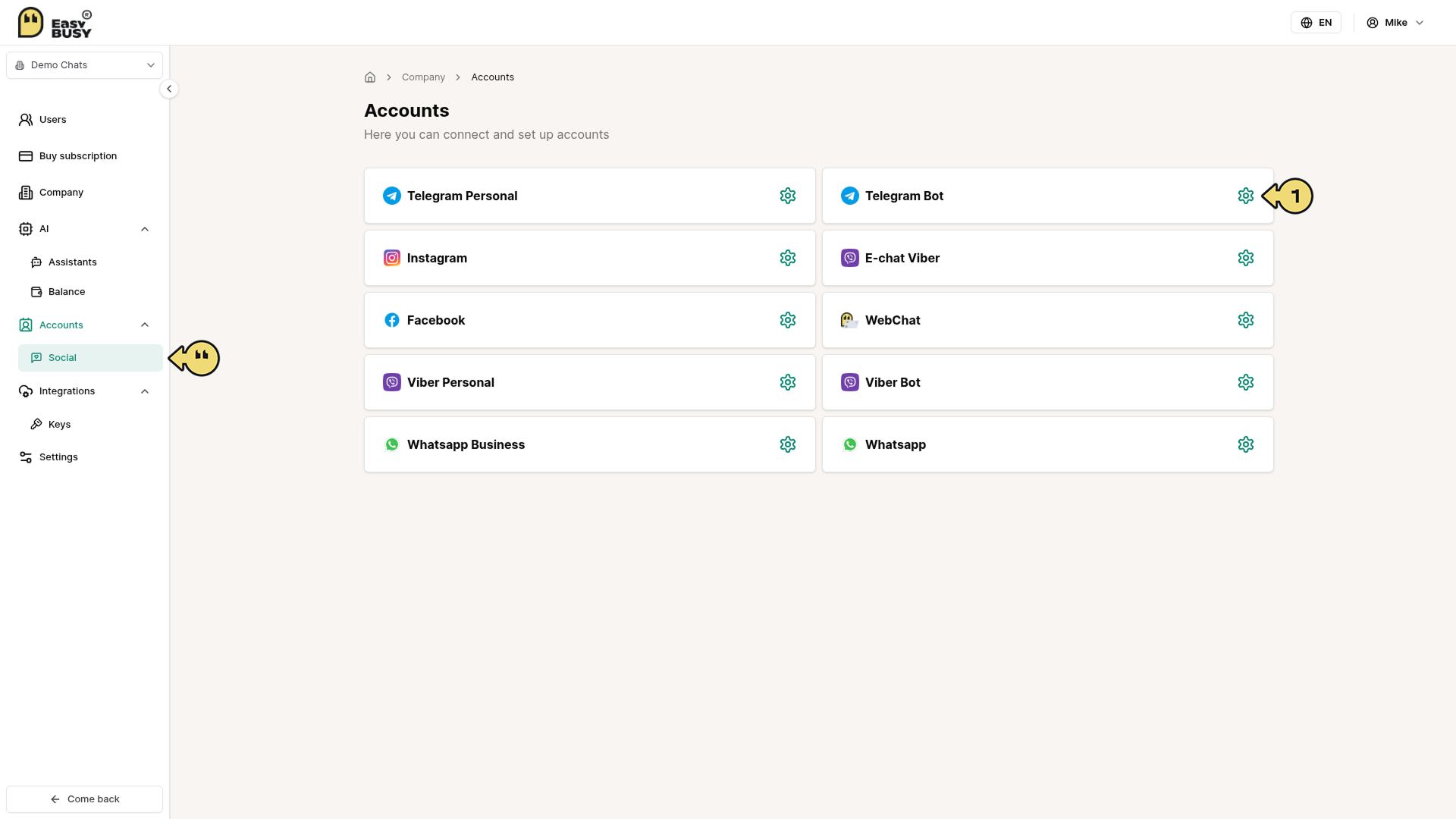Open Buy subscription page
Image resolution: width=1456 pixels, height=819 pixels.
85,156
